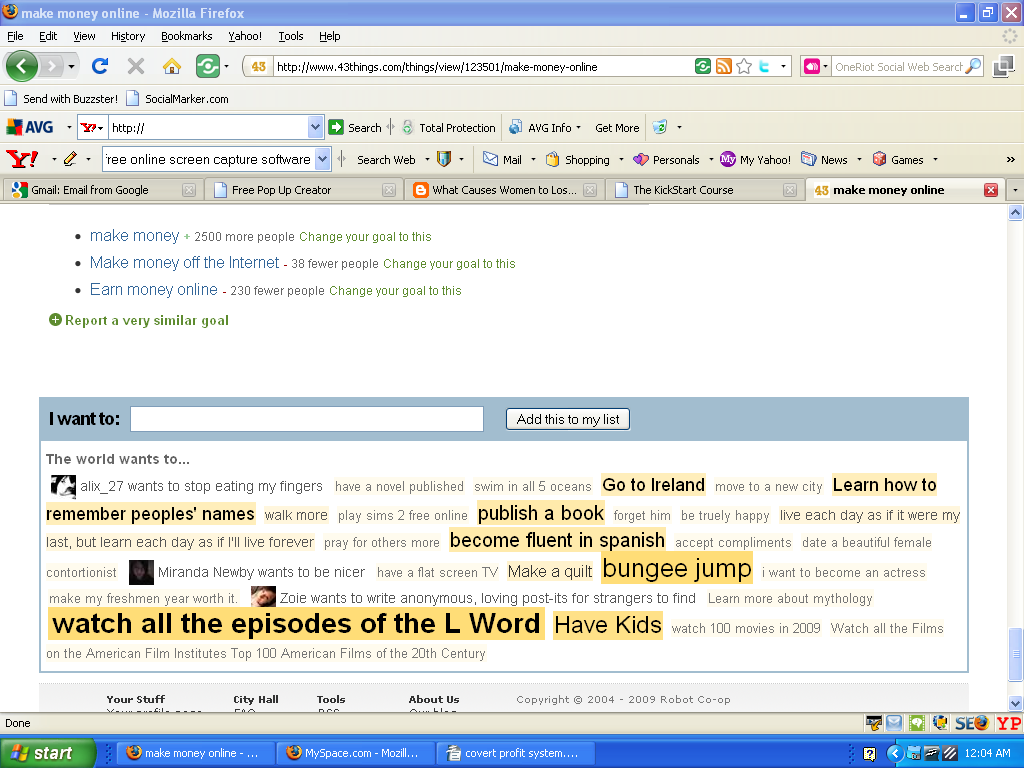The image size is (1024, 768).
Task: Expand the AVG search box dropdown
Action: [x=315, y=128]
